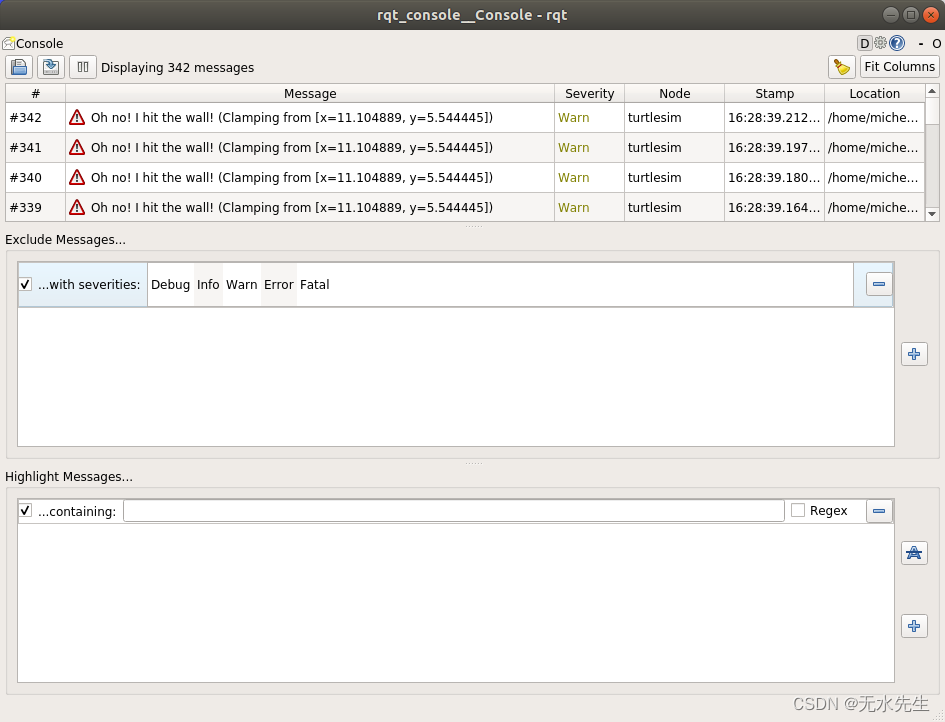Click the Displaying 342 messages label
Viewport: 945px width, 722px height.
[177, 67]
